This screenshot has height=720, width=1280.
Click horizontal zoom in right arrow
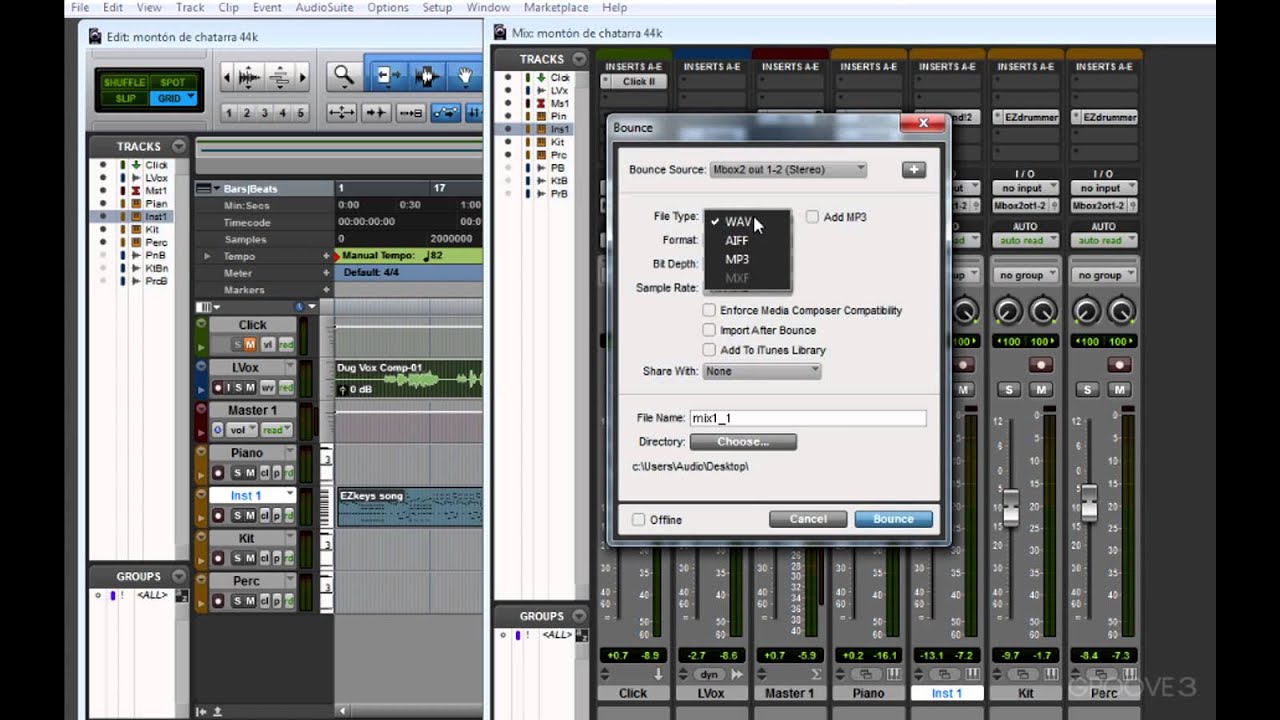pos(302,77)
